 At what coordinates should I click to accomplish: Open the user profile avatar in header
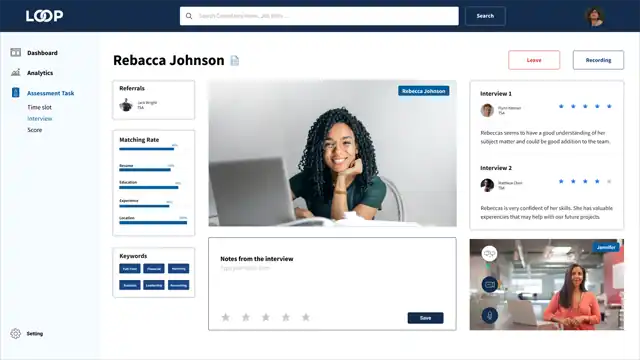(x=595, y=16)
